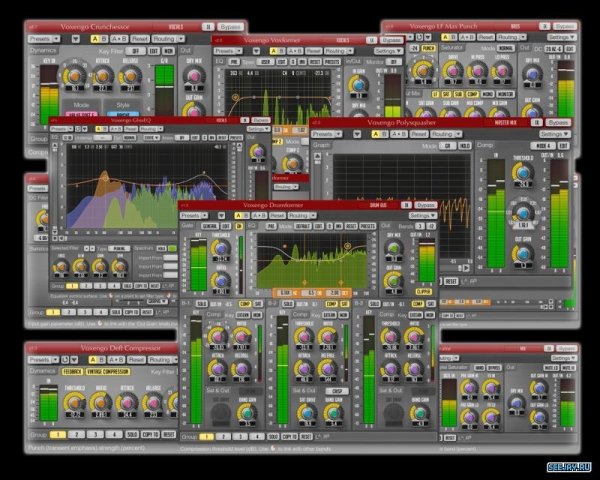Turn the Gate Threshold knob in Drumformer
Image resolution: width=600 pixels, height=480 pixels.
[221, 249]
